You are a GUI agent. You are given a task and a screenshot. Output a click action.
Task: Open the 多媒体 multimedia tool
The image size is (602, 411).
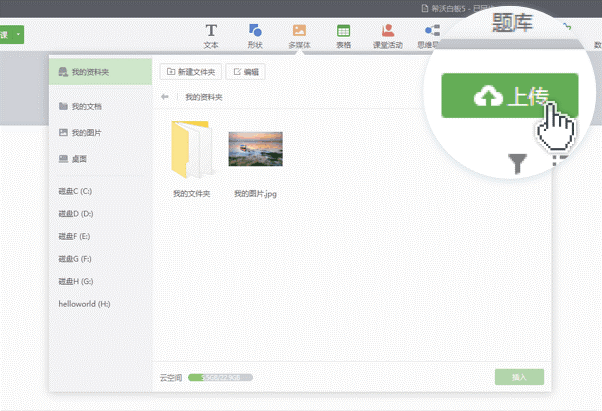(299, 36)
